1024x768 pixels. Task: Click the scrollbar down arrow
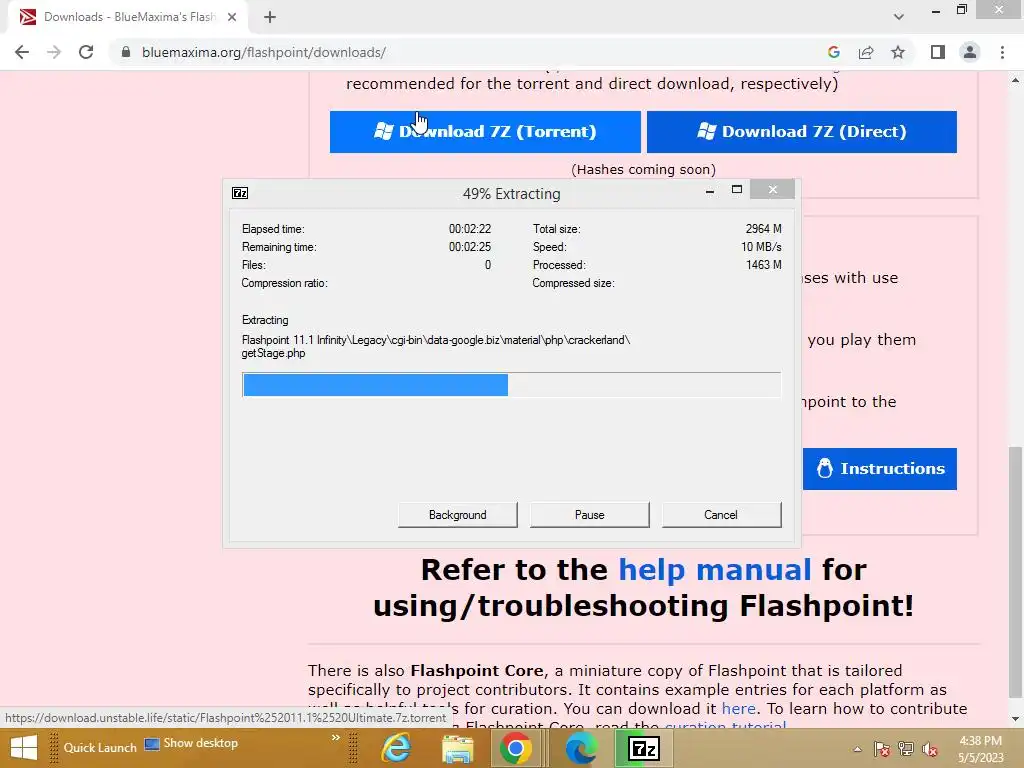1015,720
